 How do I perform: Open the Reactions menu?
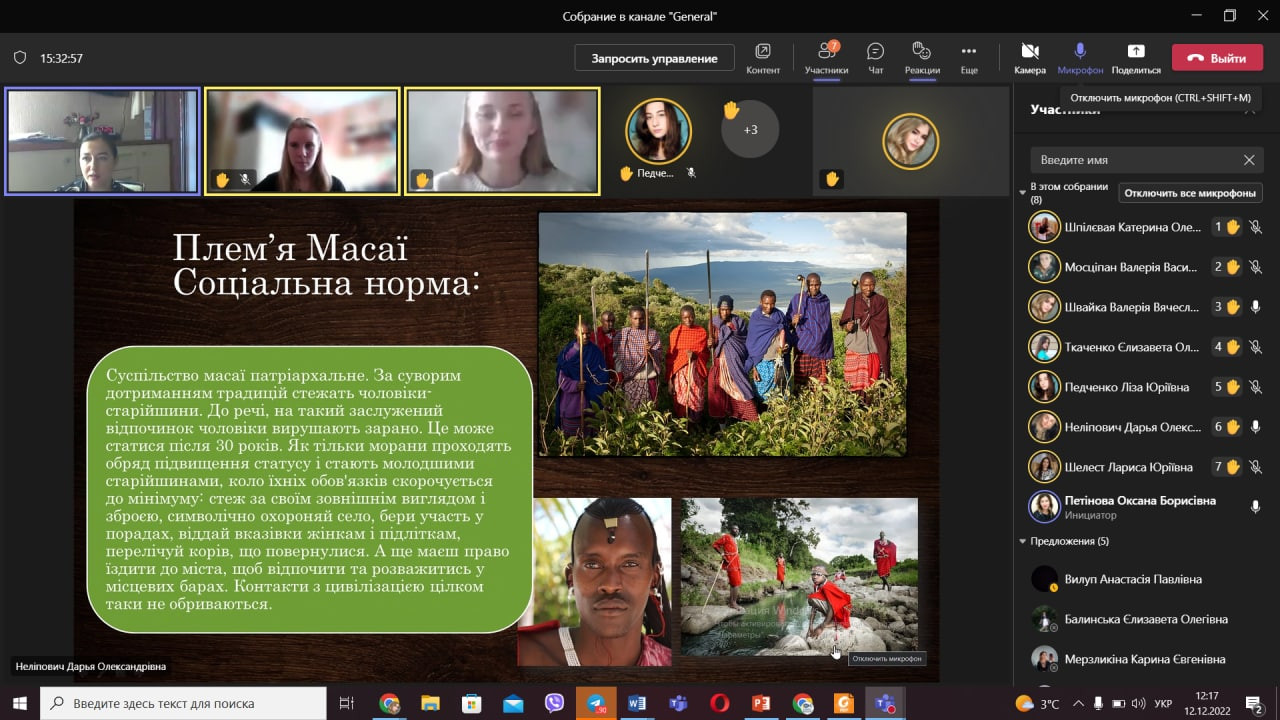pyautogui.click(x=922, y=57)
